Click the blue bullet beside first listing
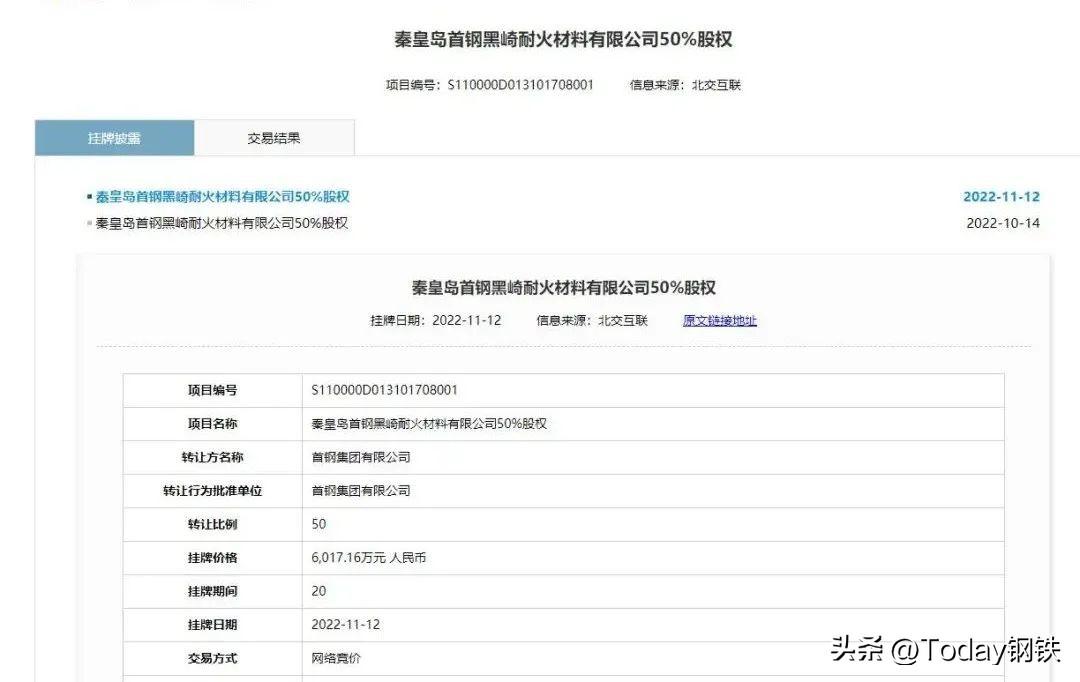Image resolution: width=1080 pixels, height=682 pixels. (90, 196)
